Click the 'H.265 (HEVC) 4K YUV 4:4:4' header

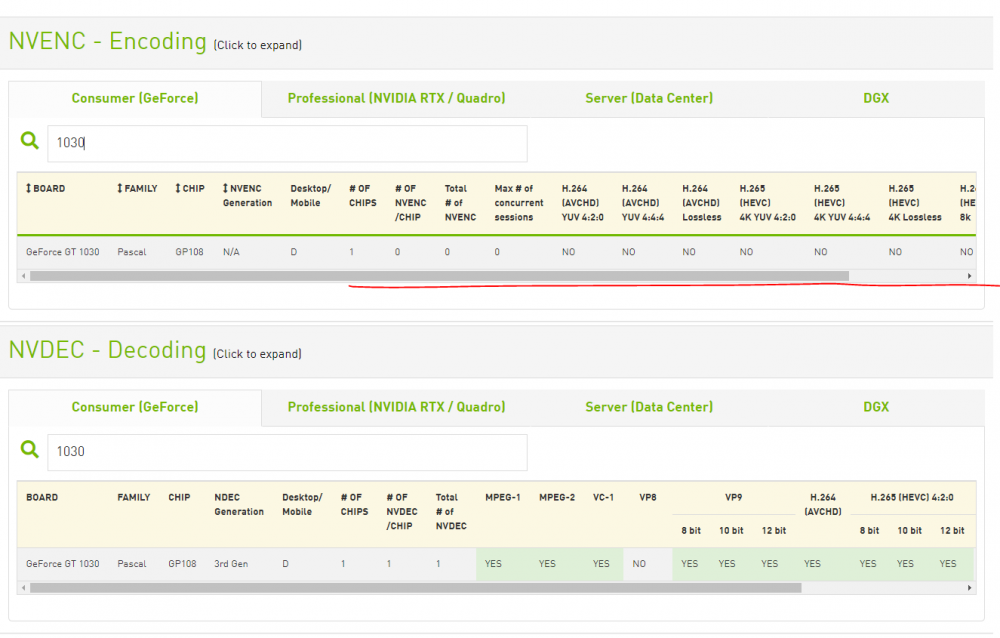point(842,203)
